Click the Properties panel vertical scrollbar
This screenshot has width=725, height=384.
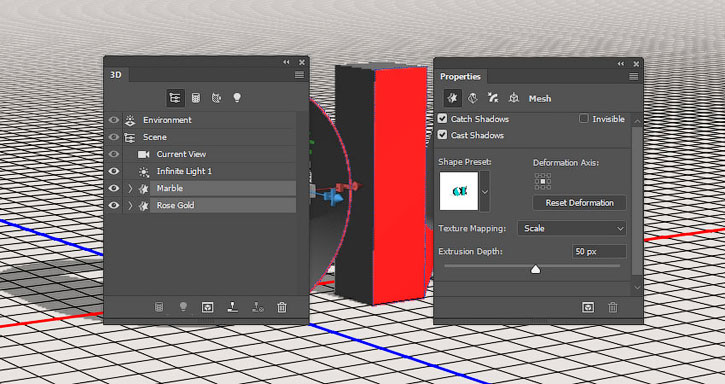(637, 201)
